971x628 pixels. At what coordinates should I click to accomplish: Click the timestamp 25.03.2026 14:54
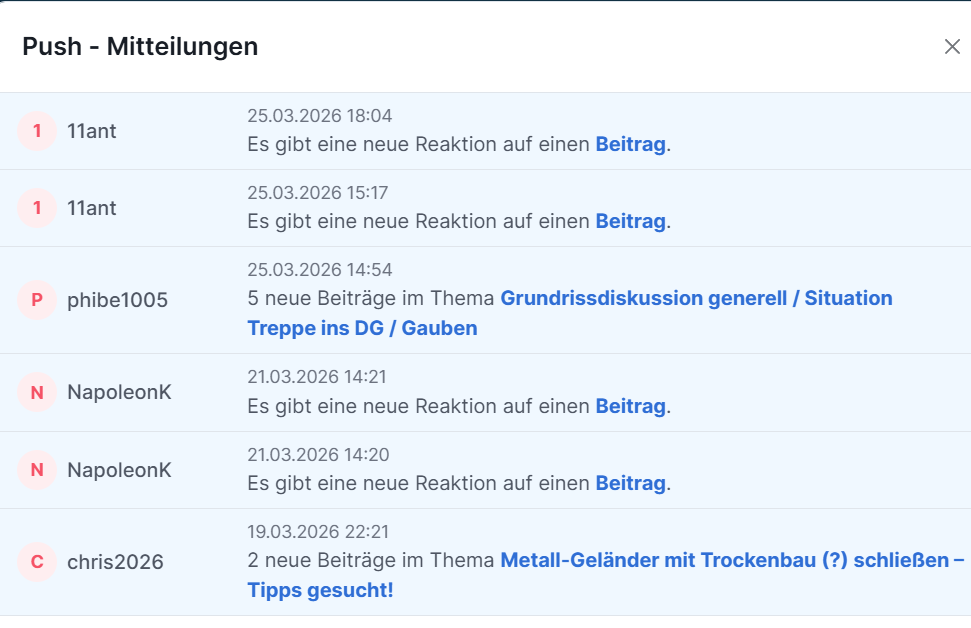[319, 270]
